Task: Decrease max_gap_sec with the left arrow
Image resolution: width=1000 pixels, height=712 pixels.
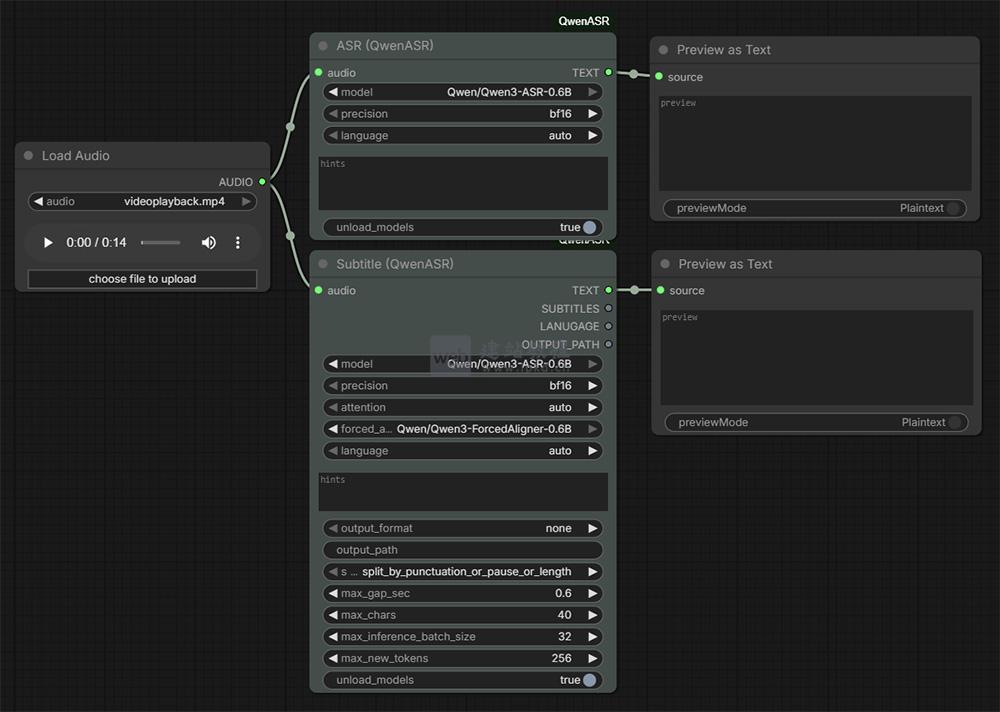Action: (332, 593)
